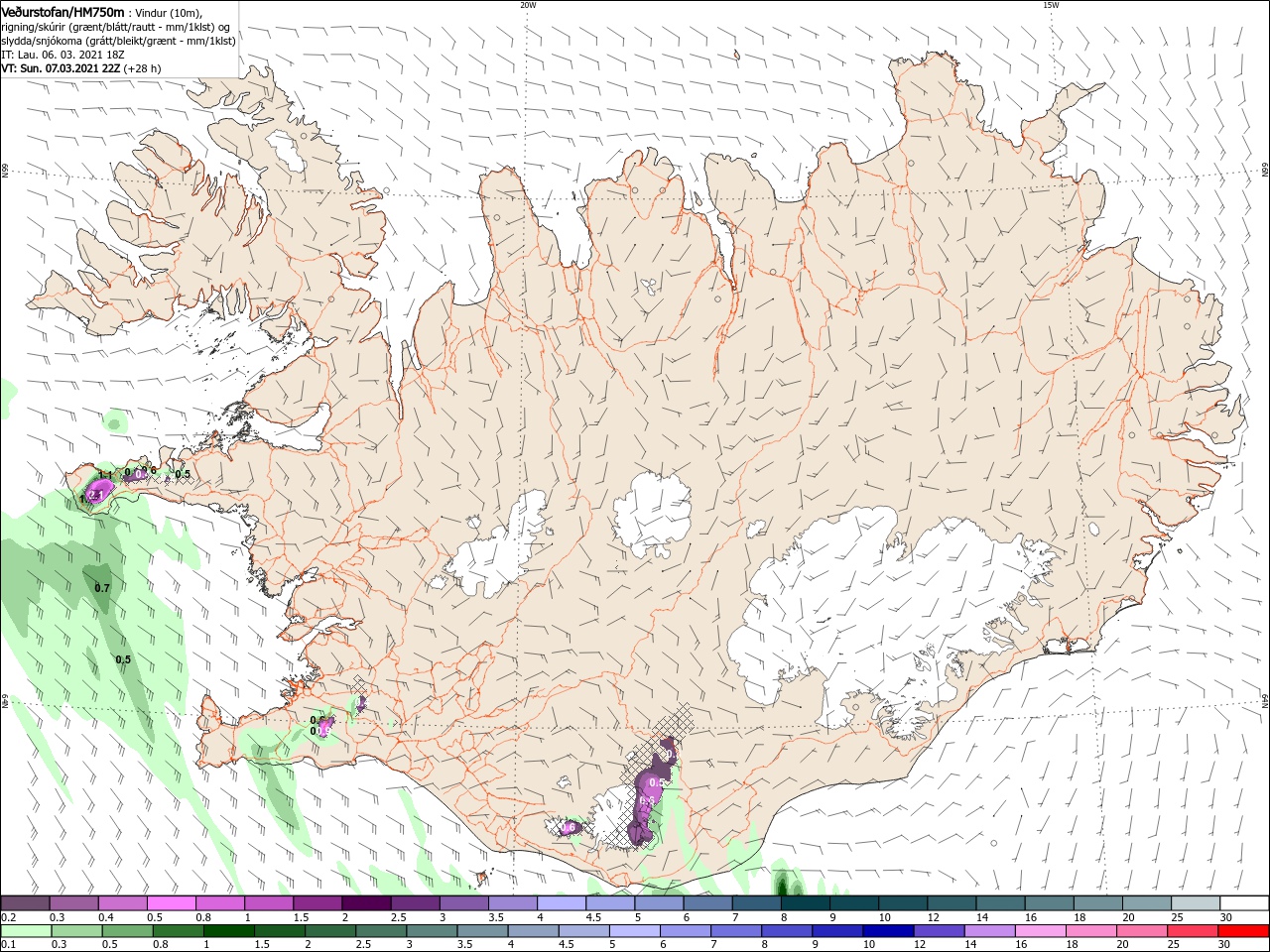Screen dimensions: 1270x952
Task: Click the 20W longitude label
Action: click(528, 5)
